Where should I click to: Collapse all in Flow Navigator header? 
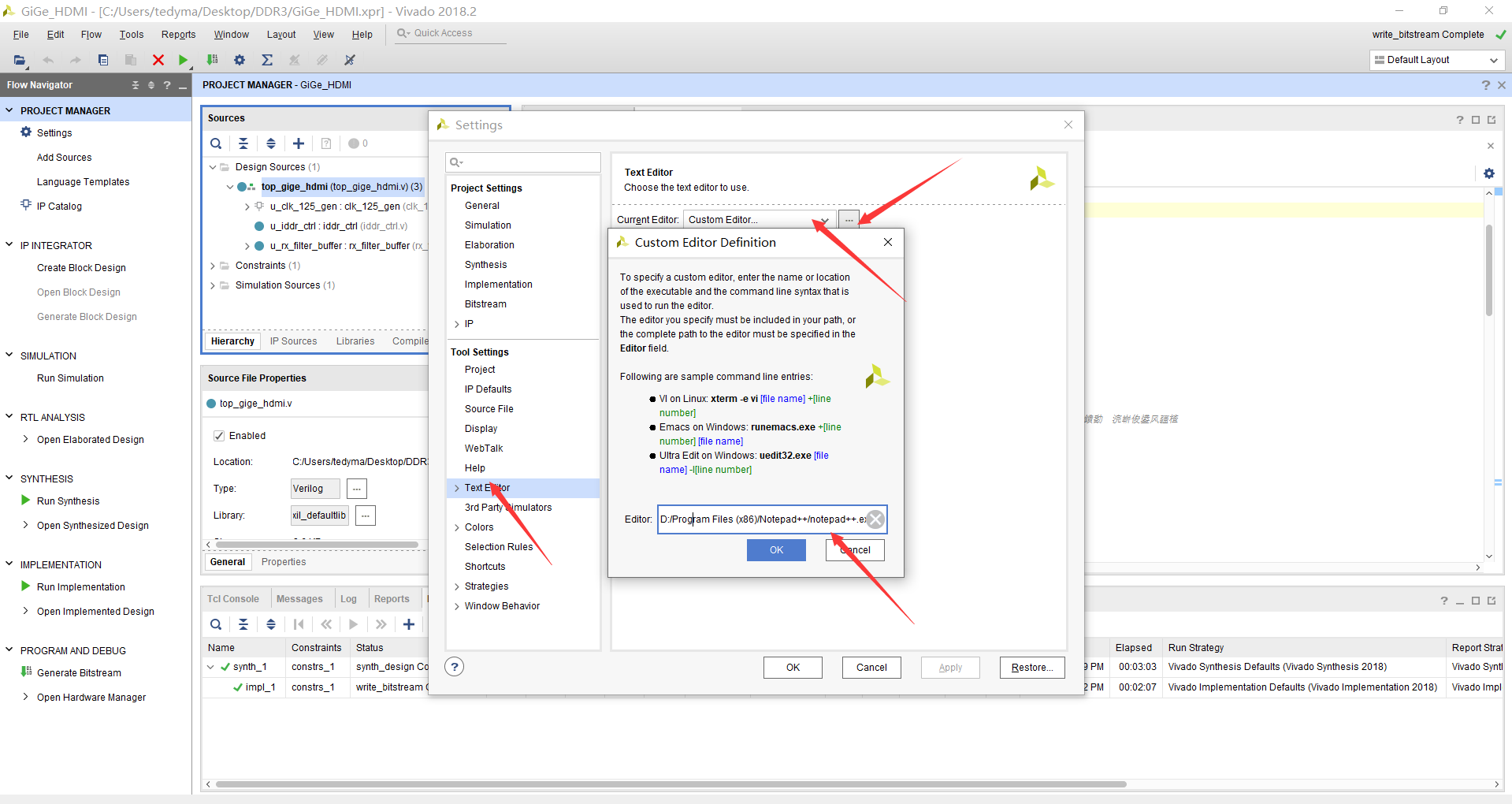(136, 85)
